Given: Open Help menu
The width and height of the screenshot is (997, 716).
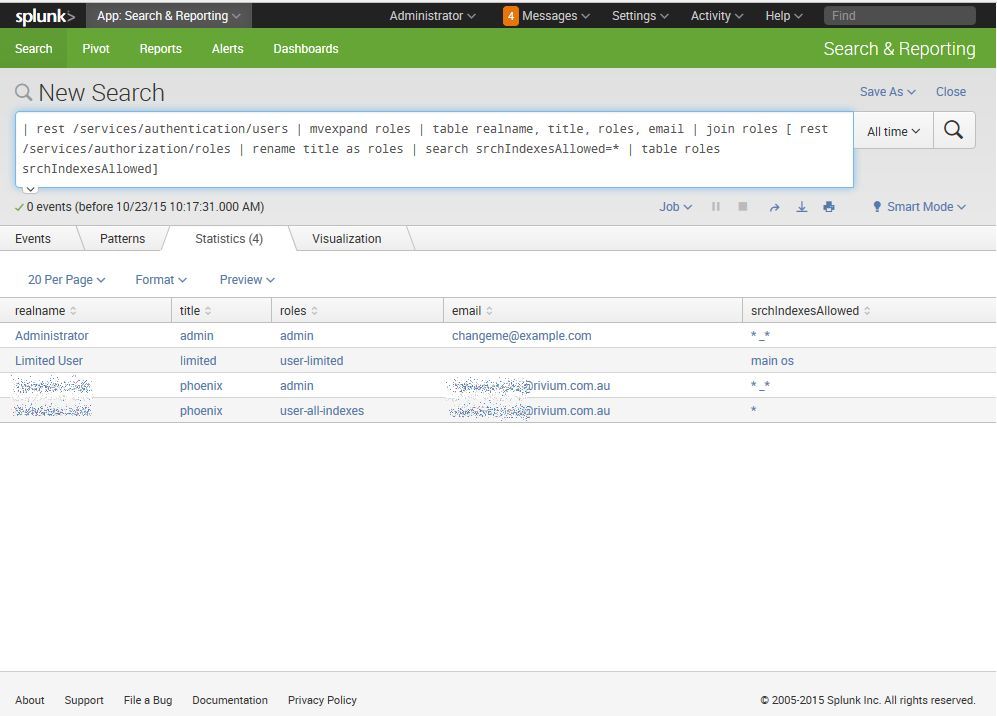Looking at the screenshot, I should (x=783, y=16).
